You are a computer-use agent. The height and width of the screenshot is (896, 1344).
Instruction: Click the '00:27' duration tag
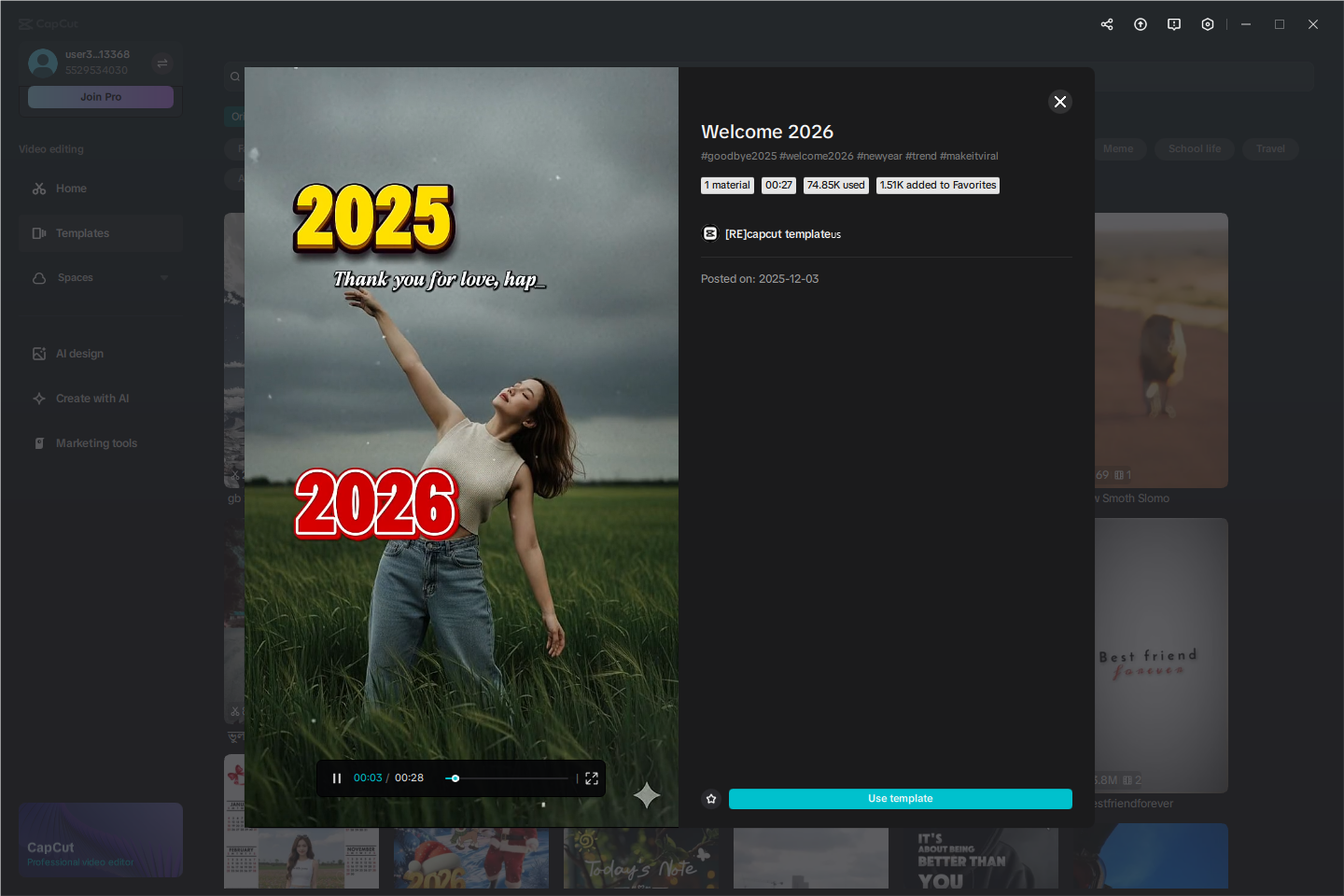(x=778, y=186)
